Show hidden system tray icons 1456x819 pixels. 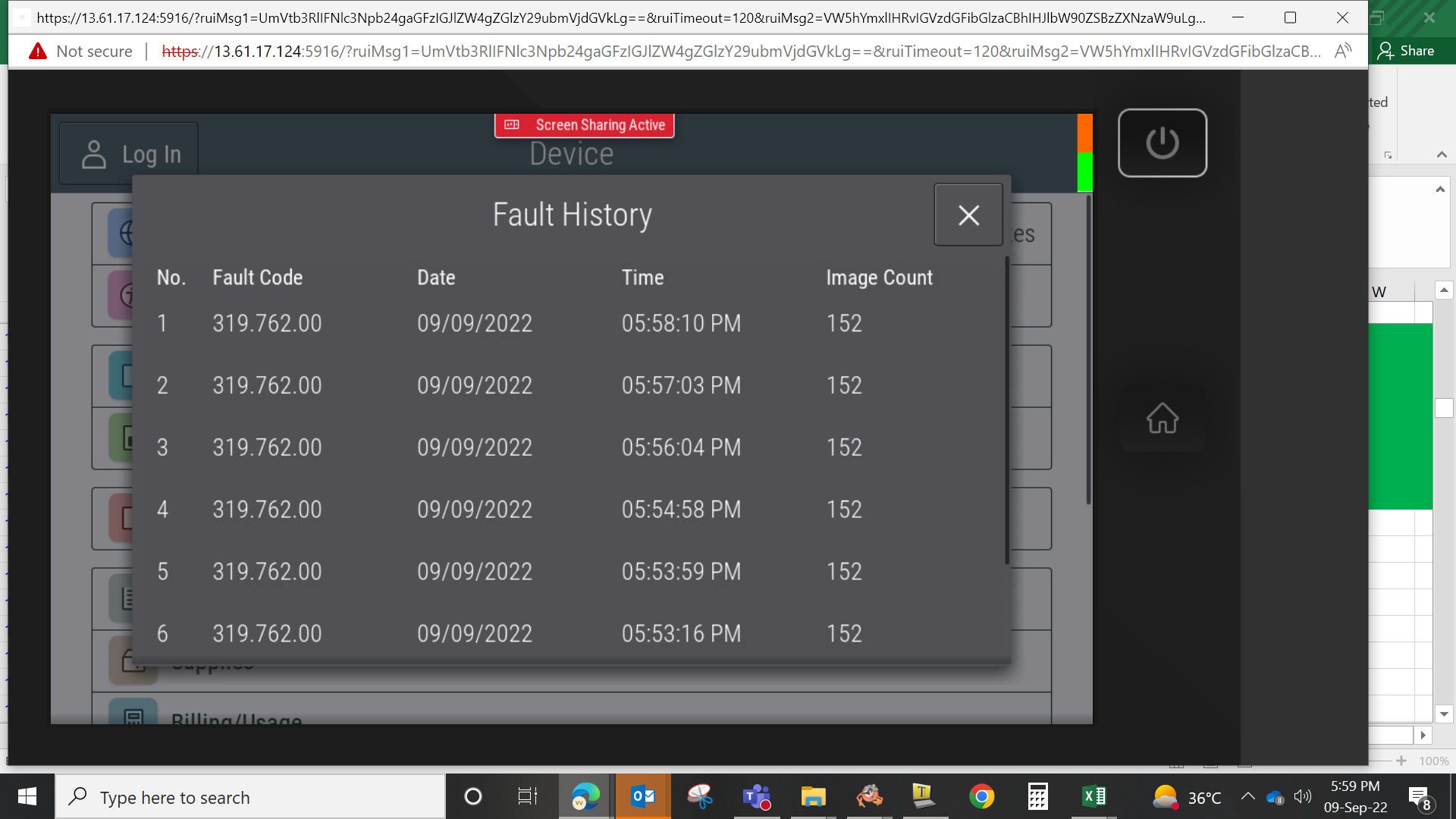click(x=1247, y=796)
